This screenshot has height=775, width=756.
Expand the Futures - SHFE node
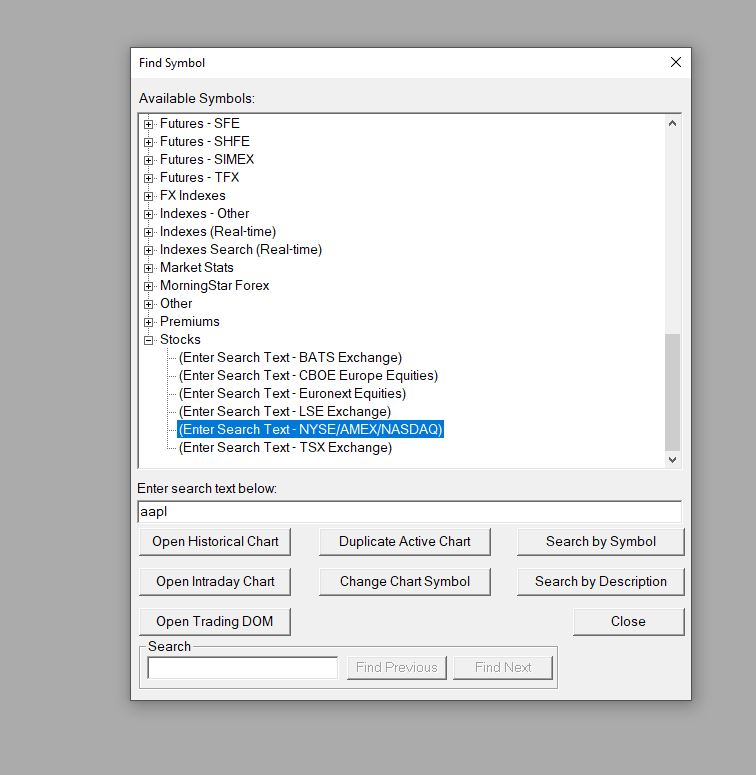(x=148, y=142)
